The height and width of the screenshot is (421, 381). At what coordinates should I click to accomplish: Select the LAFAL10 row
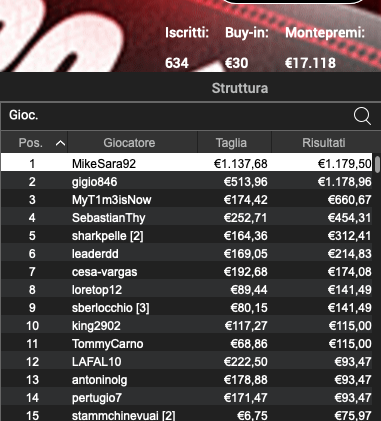(187, 361)
